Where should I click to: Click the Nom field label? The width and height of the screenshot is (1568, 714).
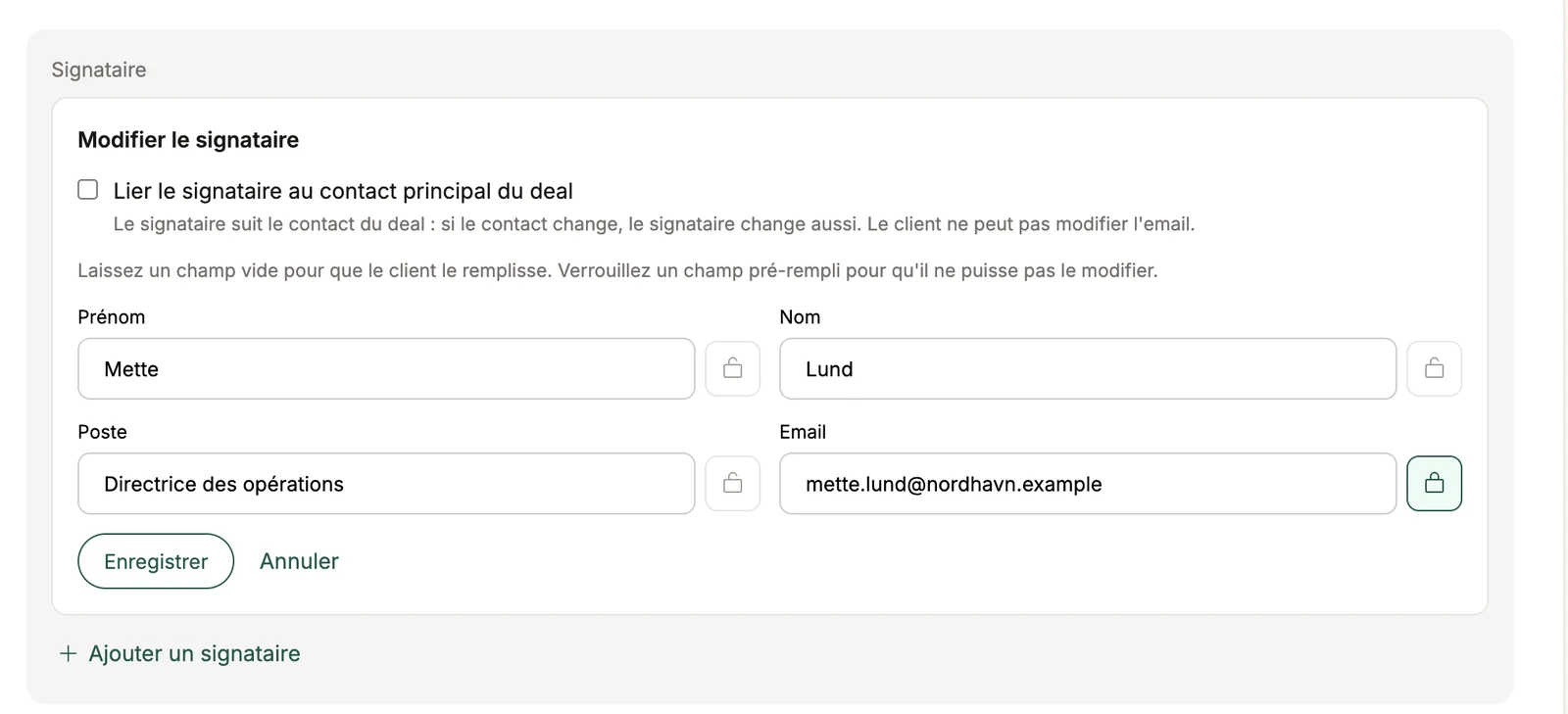coord(800,317)
